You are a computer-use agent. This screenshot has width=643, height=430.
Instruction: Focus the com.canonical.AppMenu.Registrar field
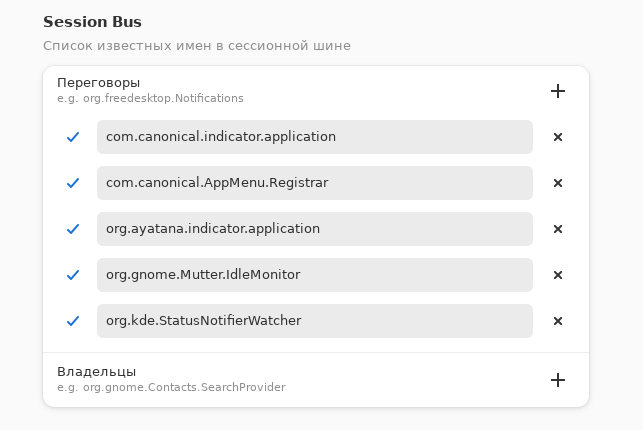click(314, 183)
